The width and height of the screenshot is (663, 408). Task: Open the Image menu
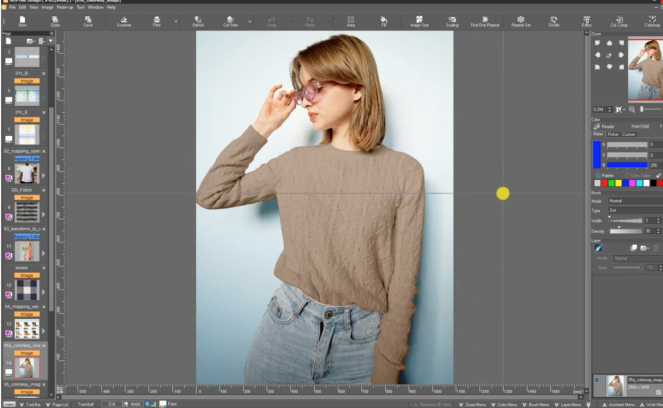(47, 7)
